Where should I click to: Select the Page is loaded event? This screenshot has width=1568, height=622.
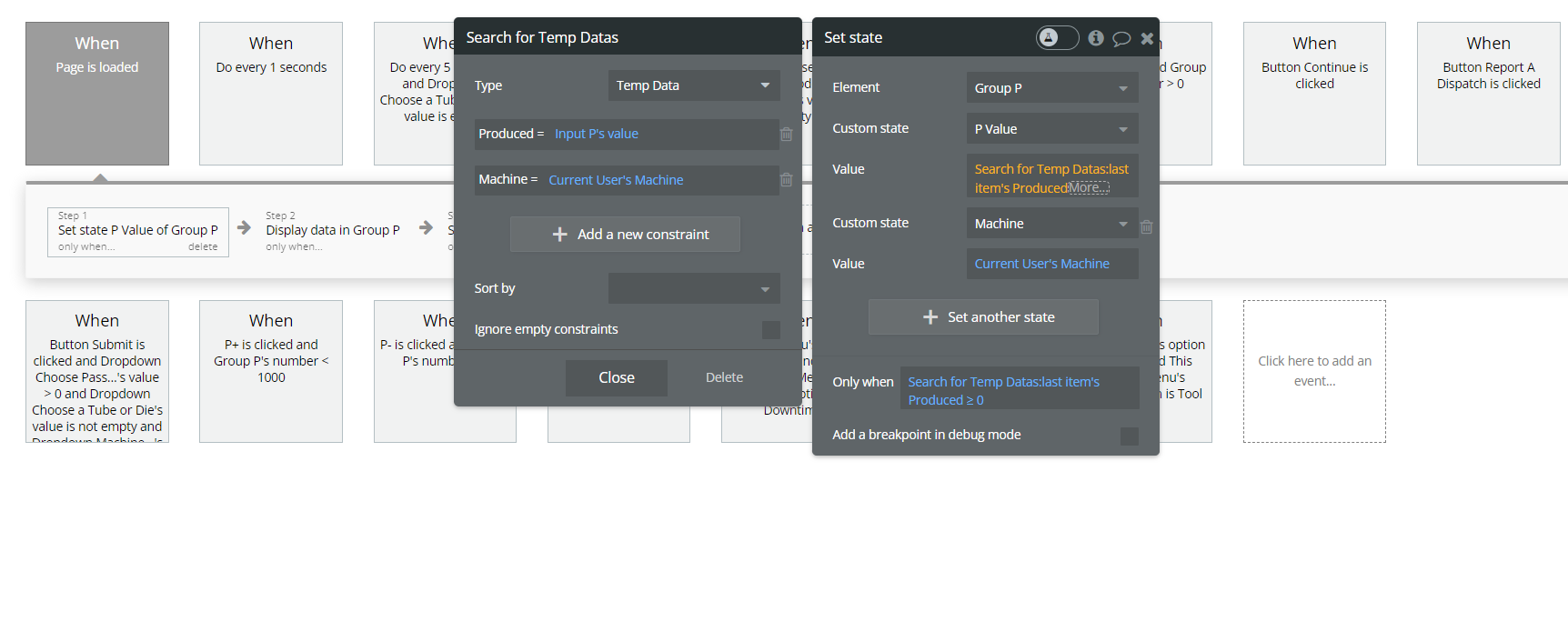(97, 94)
